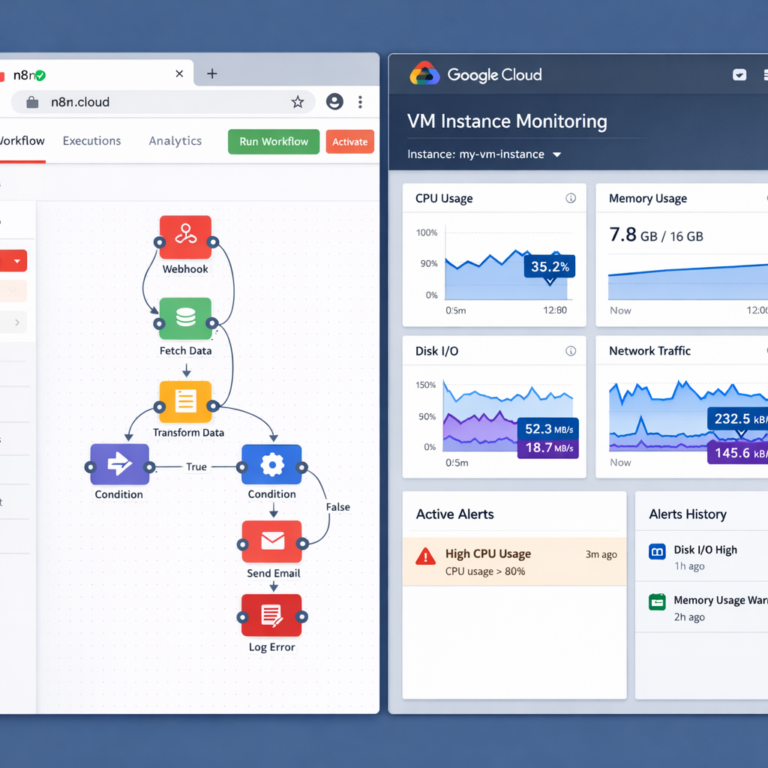Switch to the Executions tab
Viewport: 768px width, 768px height.
coord(92,141)
